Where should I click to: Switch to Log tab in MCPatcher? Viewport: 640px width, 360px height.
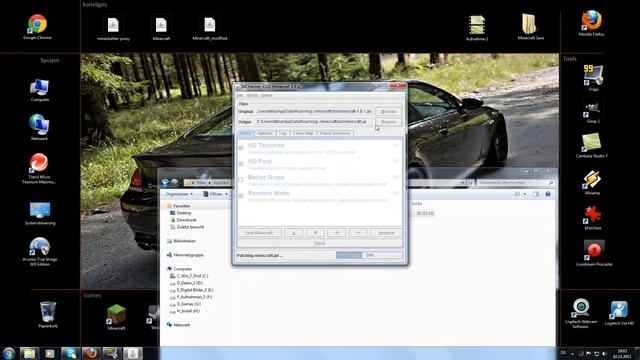(282, 133)
